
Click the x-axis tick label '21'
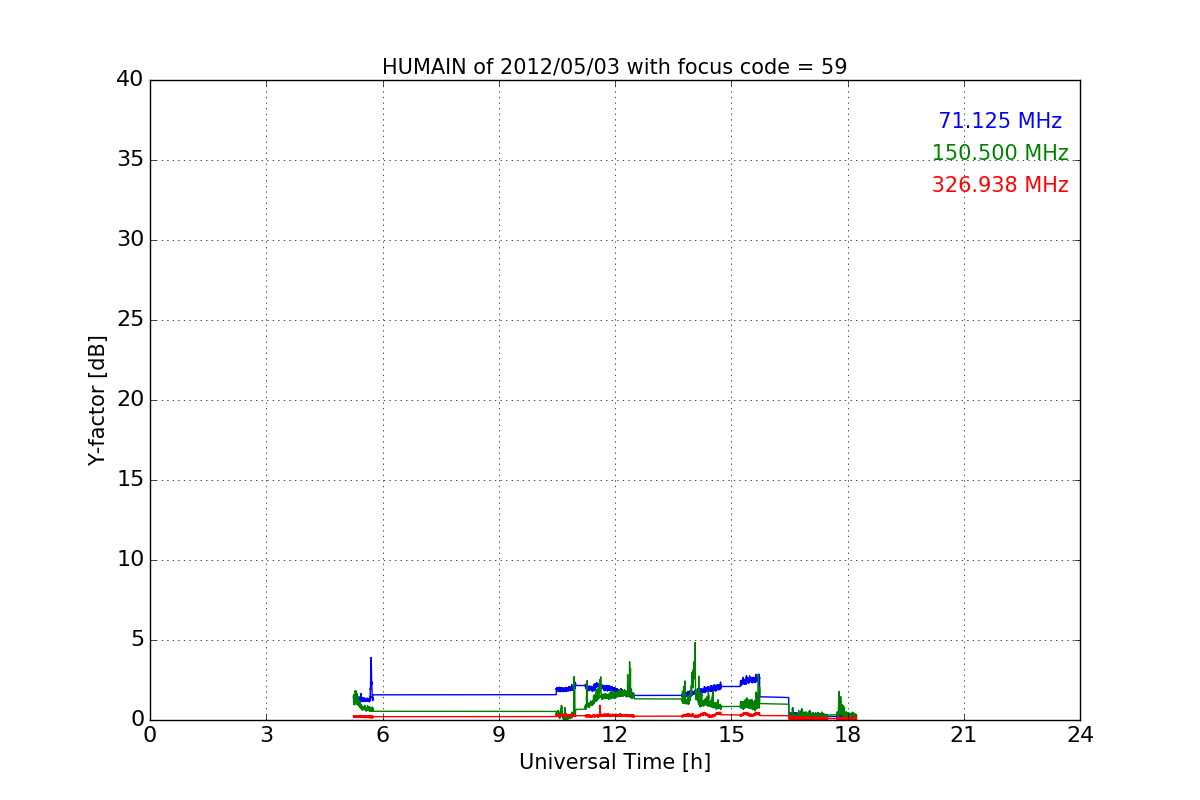tap(964, 735)
